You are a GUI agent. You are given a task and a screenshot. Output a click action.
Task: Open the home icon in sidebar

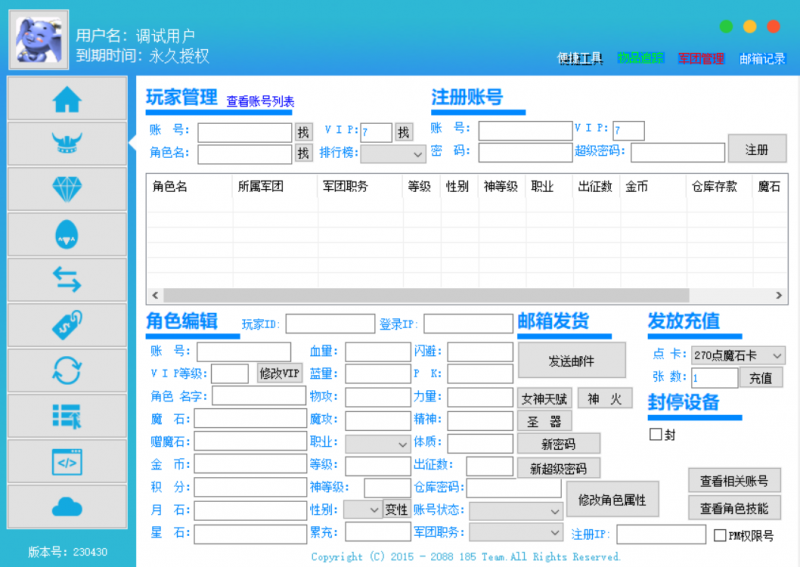click(x=67, y=99)
